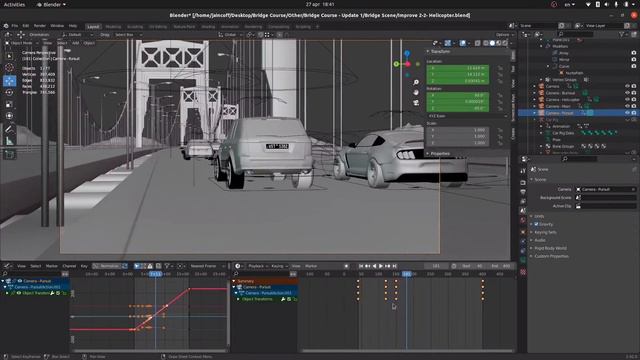Open Activities in the top bar
This screenshot has height=360, width=640.
[x=14, y=4]
